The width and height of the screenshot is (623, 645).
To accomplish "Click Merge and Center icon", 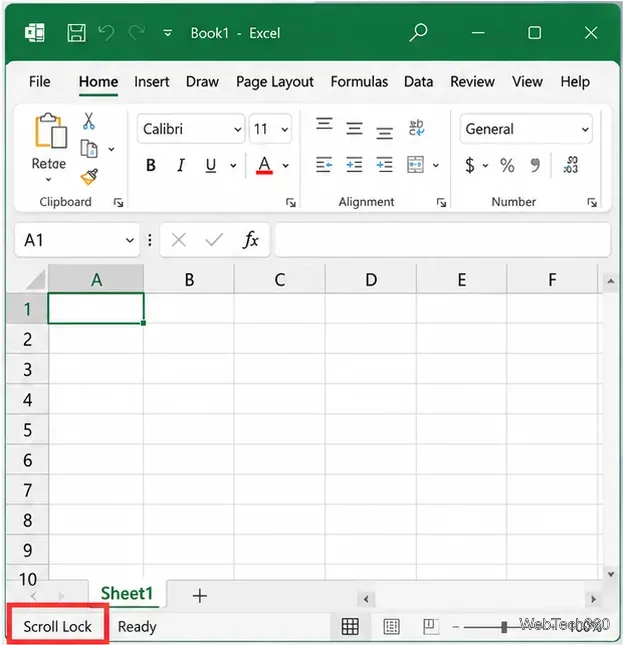I will tap(415, 165).
